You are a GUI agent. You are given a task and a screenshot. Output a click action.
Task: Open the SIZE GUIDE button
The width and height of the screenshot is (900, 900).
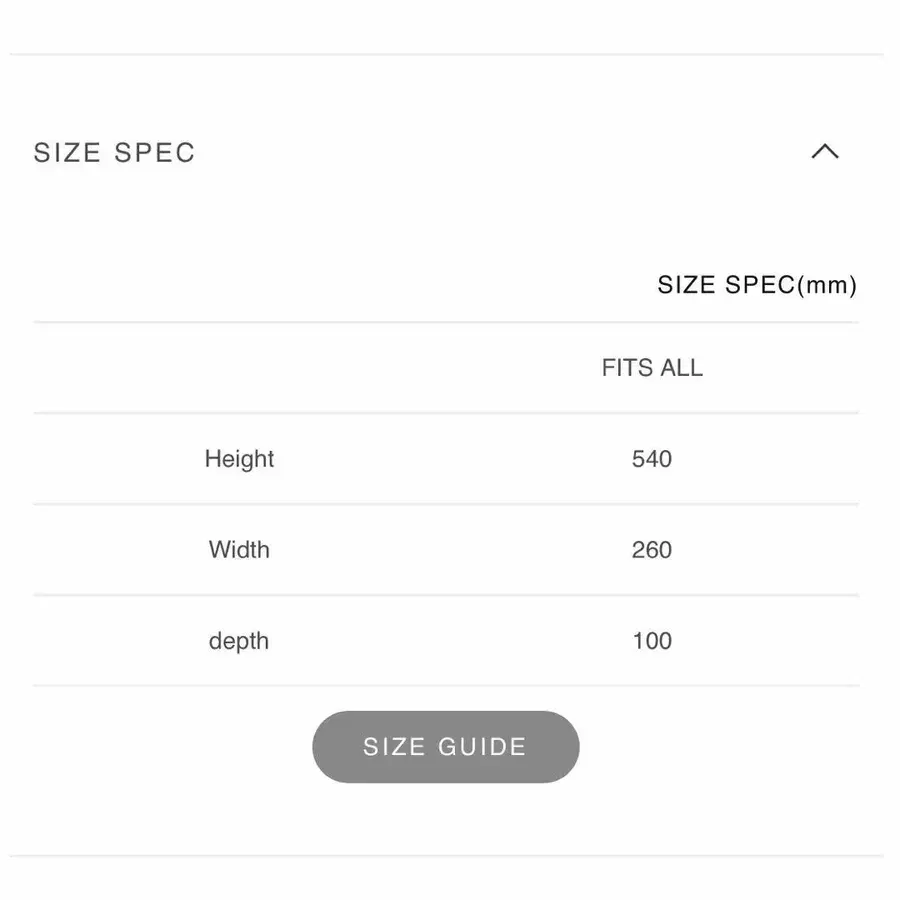pyautogui.click(x=445, y=746)
